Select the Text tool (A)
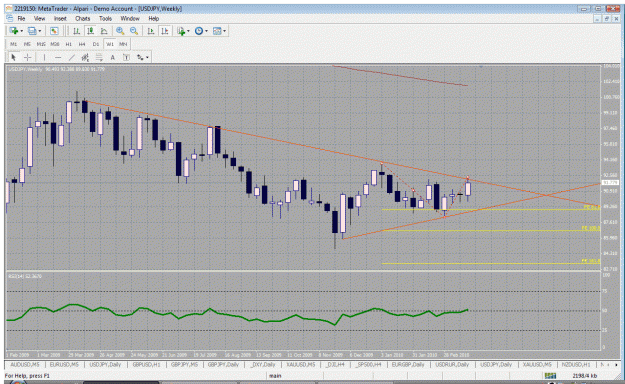 pyautogui.click(x=113, y=57)
